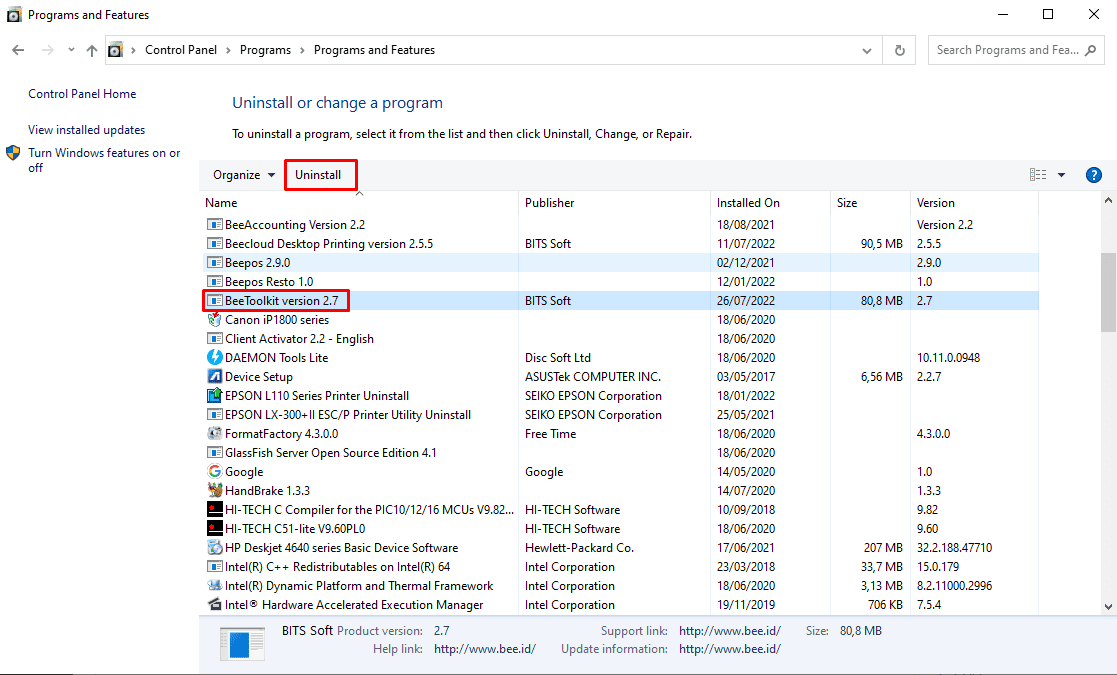The image size is (1117, 675).
Task: Click the BeeToolkit version 2.7 icon
Action: (x=214, y=300)
